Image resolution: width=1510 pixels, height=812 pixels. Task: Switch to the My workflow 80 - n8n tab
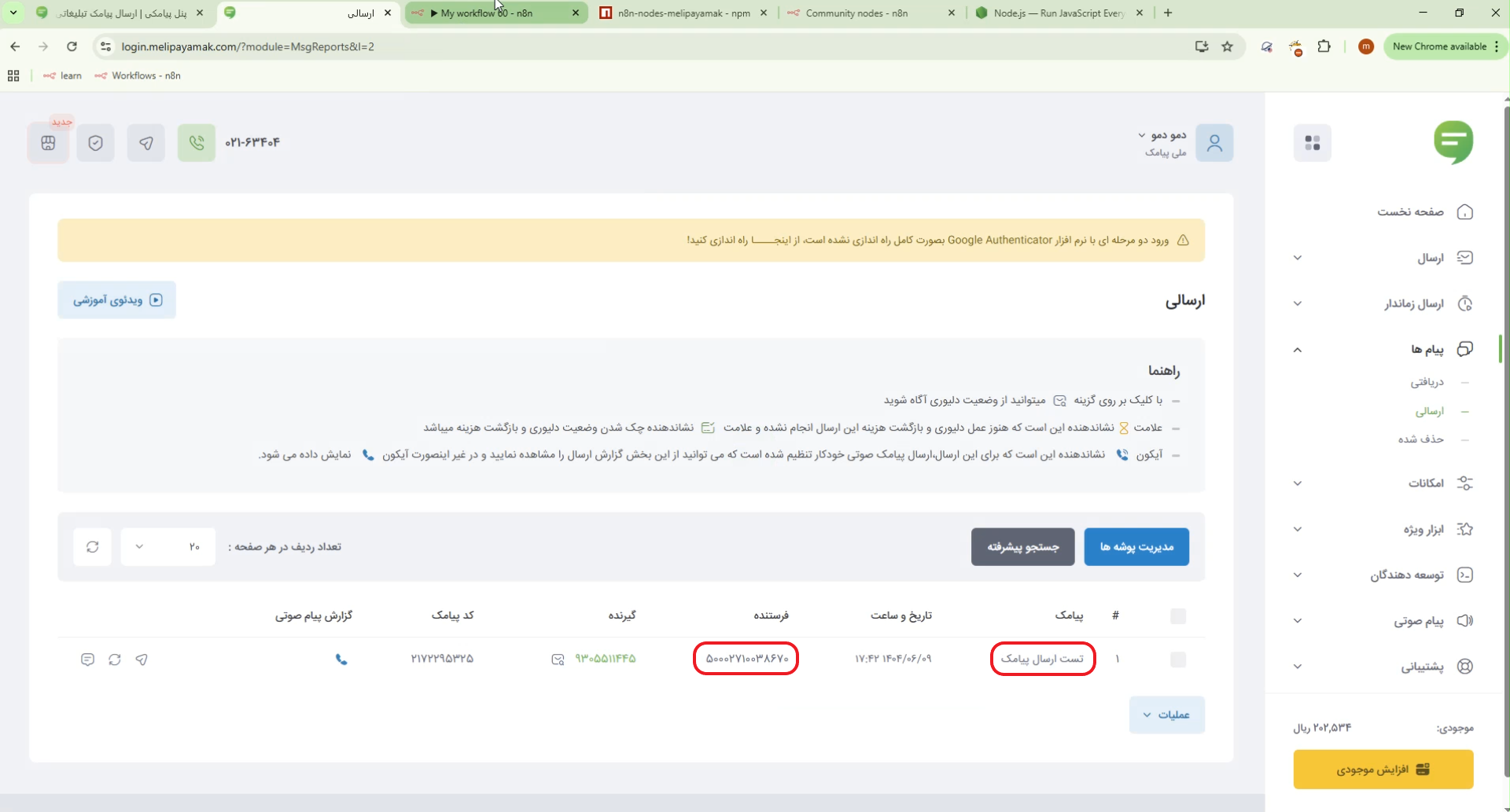click(495, 13)
